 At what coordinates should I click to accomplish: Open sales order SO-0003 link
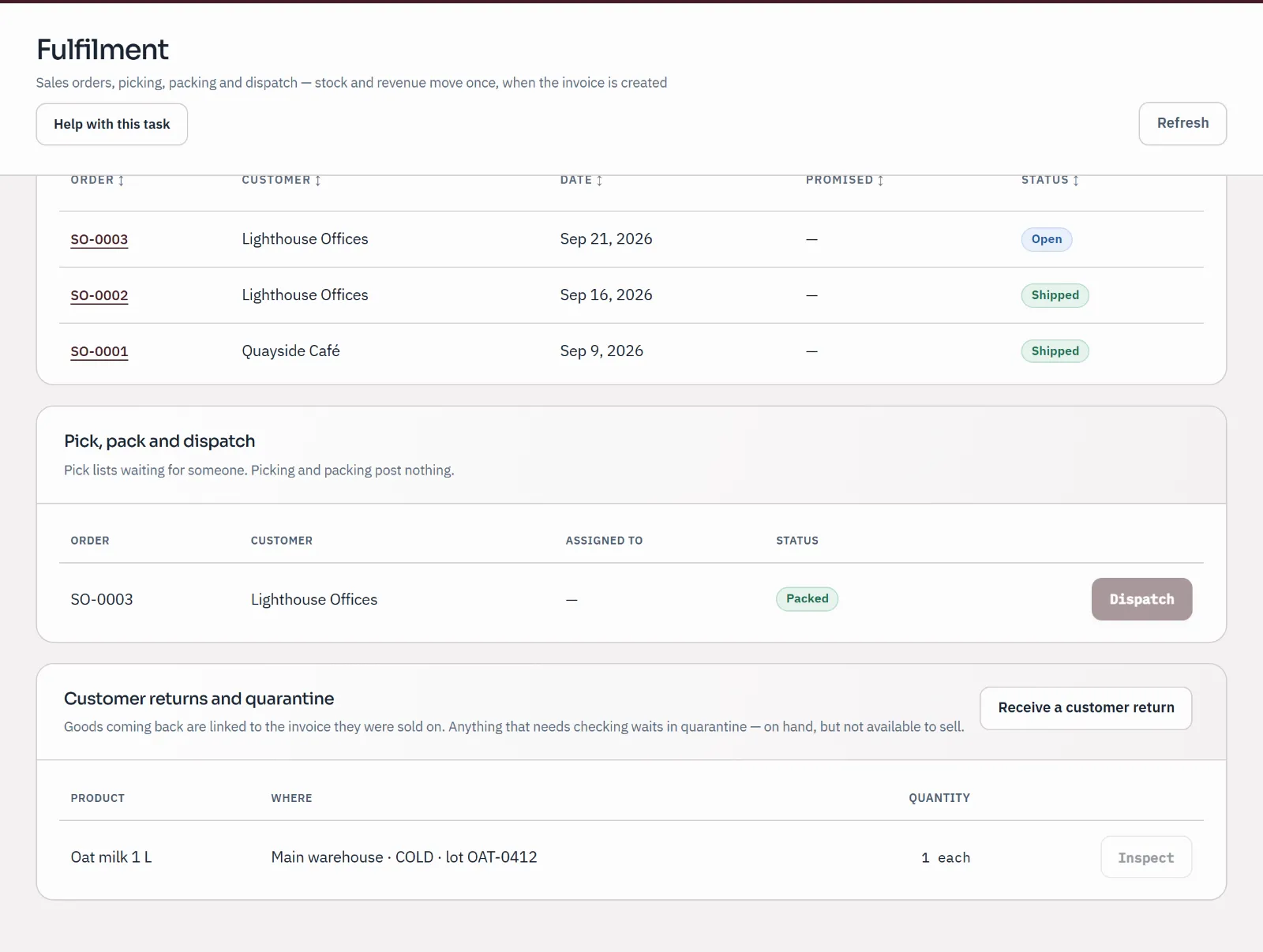[x=99, y=239]
